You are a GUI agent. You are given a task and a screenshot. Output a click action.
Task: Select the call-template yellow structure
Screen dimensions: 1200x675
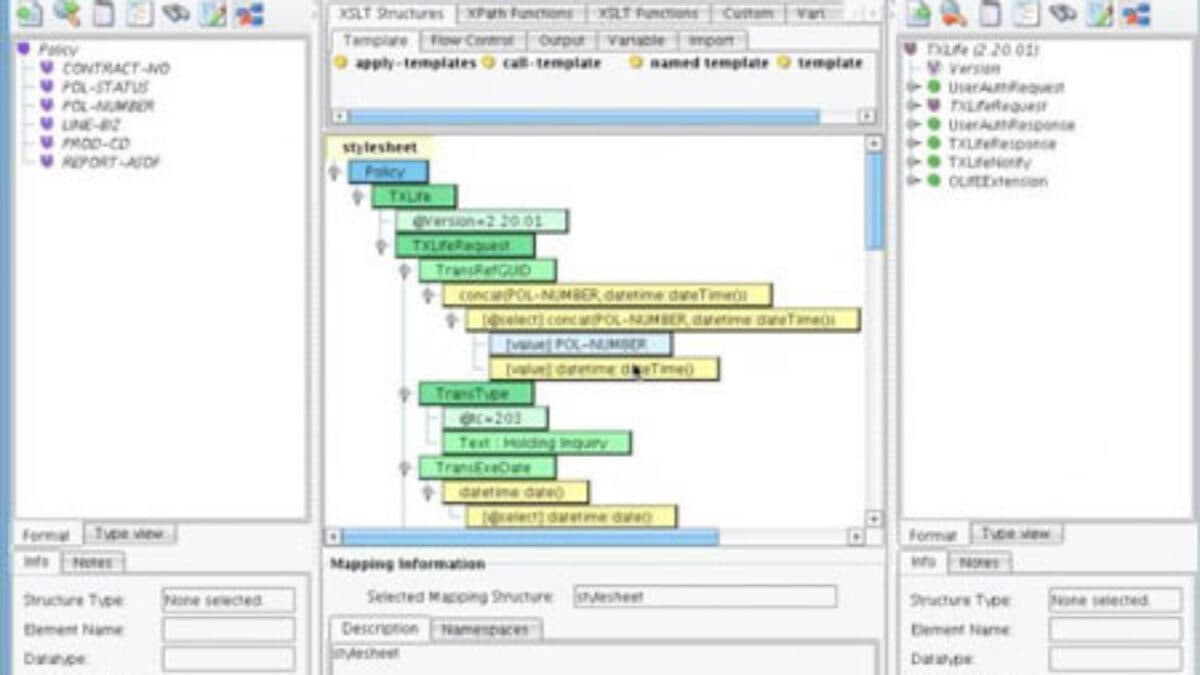[x=542, y=63]
